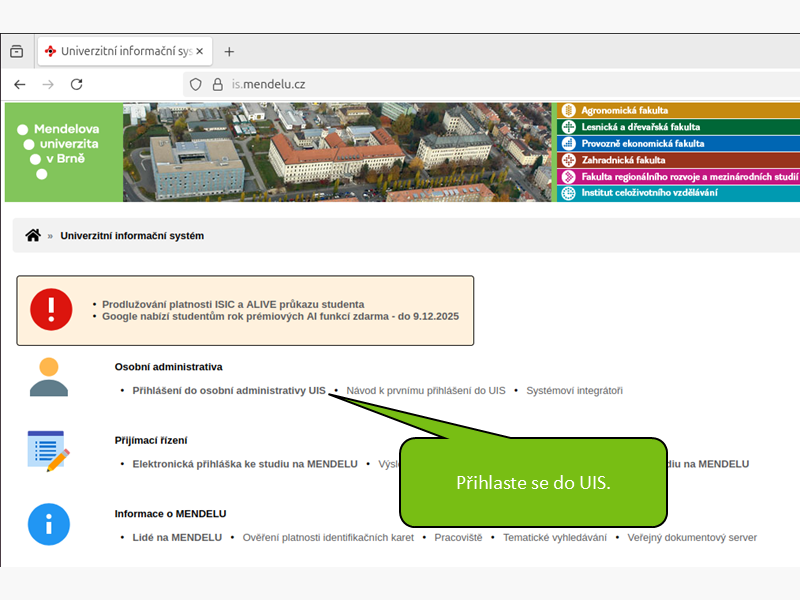
Task: Open Přihlášení do osobní administrativy UIS link
Action: tap(229, 390)
